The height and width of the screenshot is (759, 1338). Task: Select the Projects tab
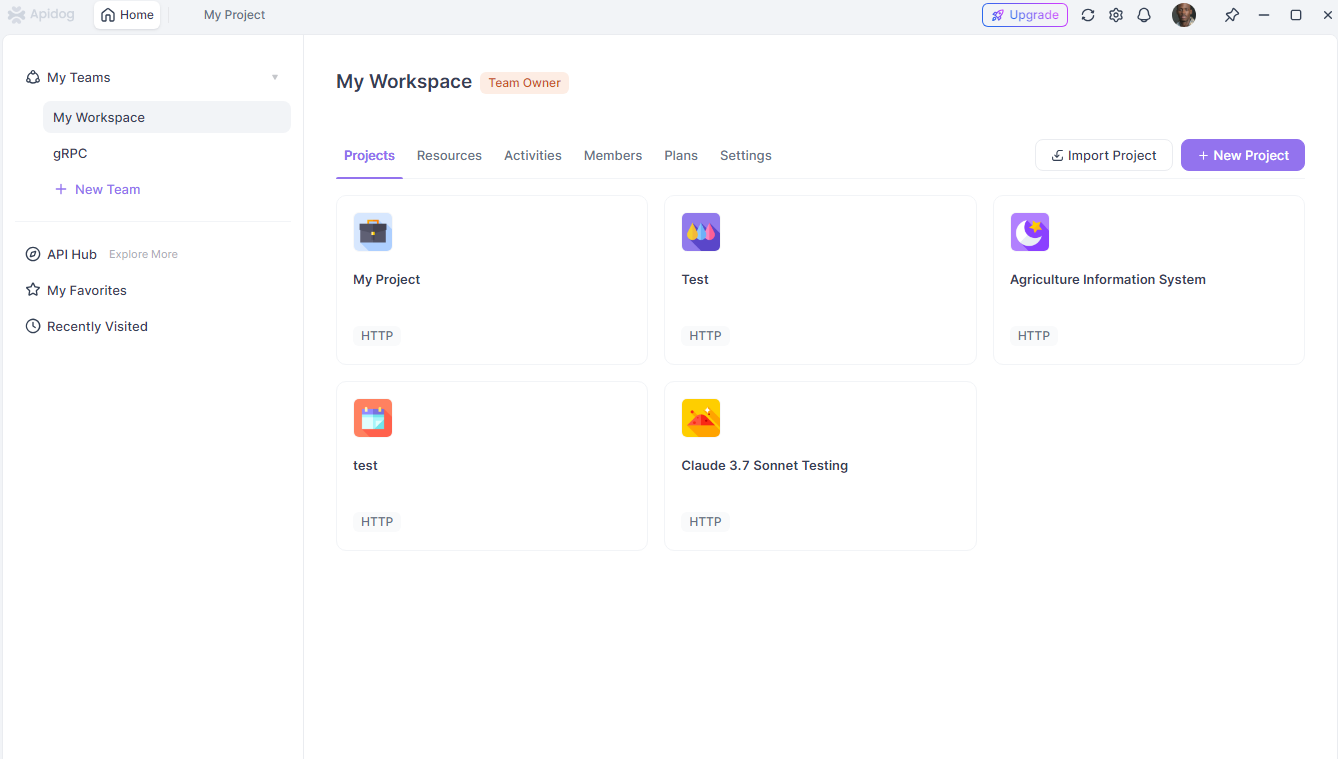(369, 155)
